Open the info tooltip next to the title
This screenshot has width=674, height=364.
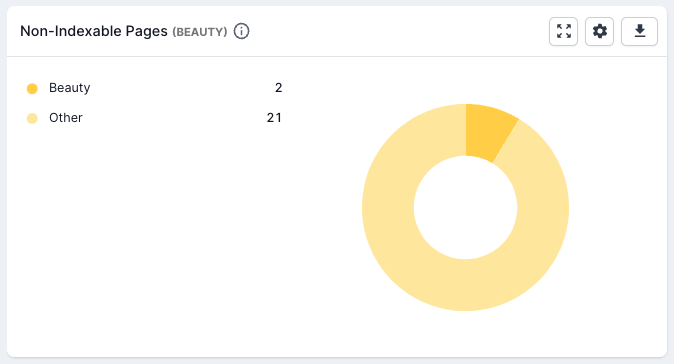pos(241,31)
